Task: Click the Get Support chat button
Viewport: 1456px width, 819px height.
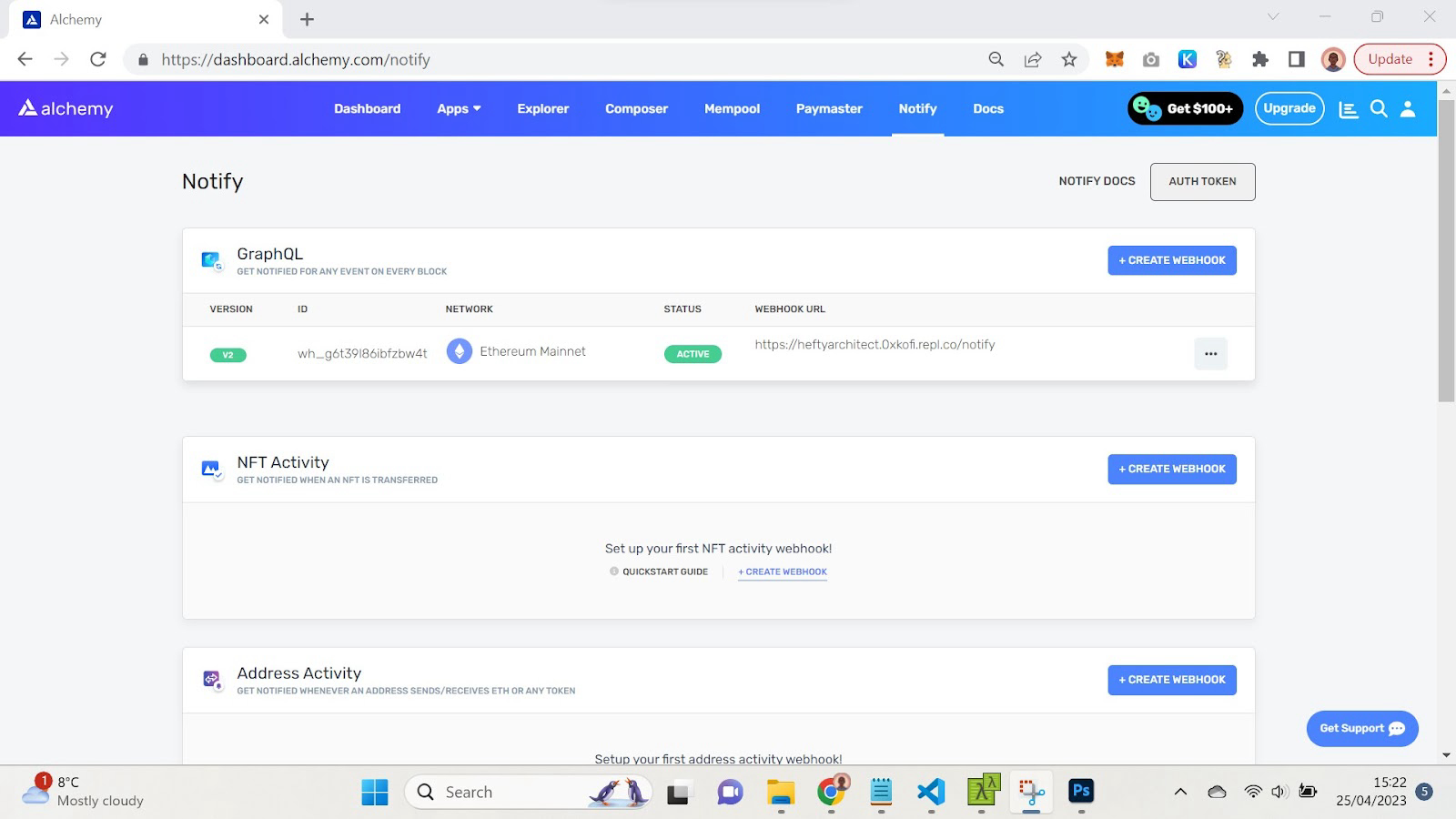Action: pyautogui.click(x=1361, y=728)
